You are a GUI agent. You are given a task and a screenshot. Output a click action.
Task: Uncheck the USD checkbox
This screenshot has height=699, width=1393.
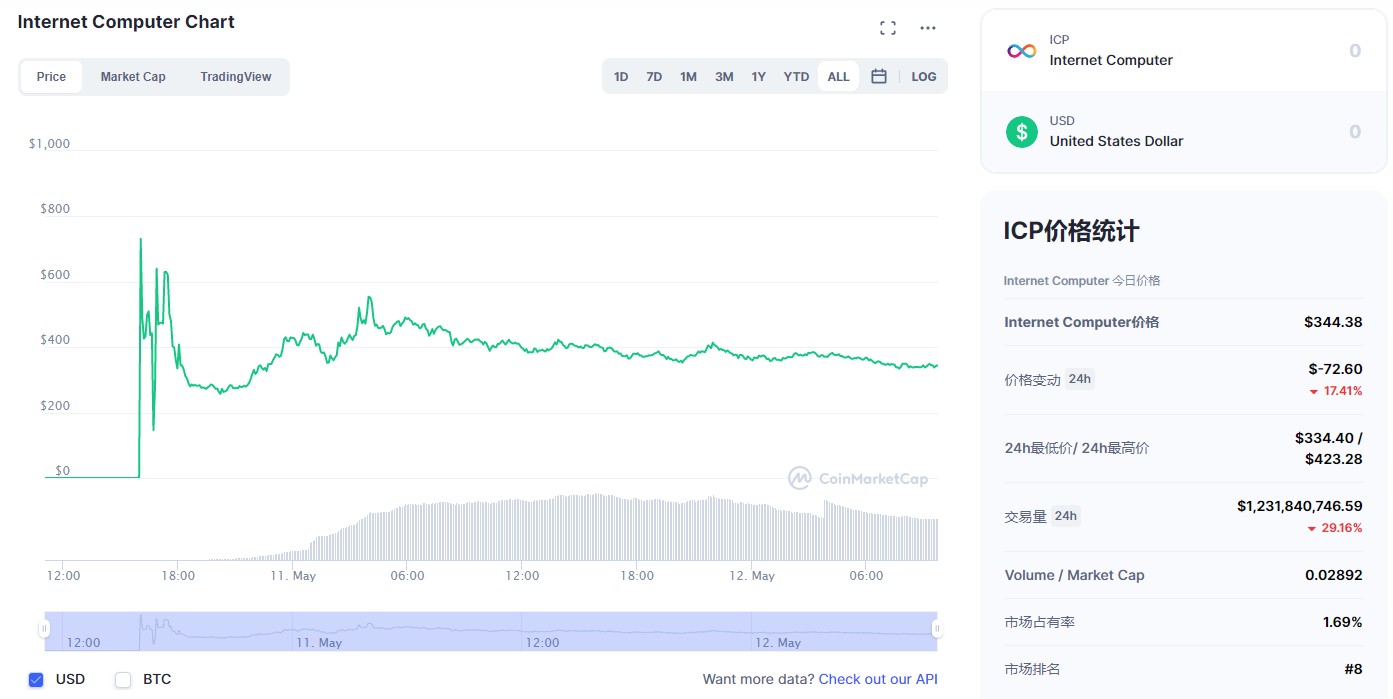(x=37, y=680)
